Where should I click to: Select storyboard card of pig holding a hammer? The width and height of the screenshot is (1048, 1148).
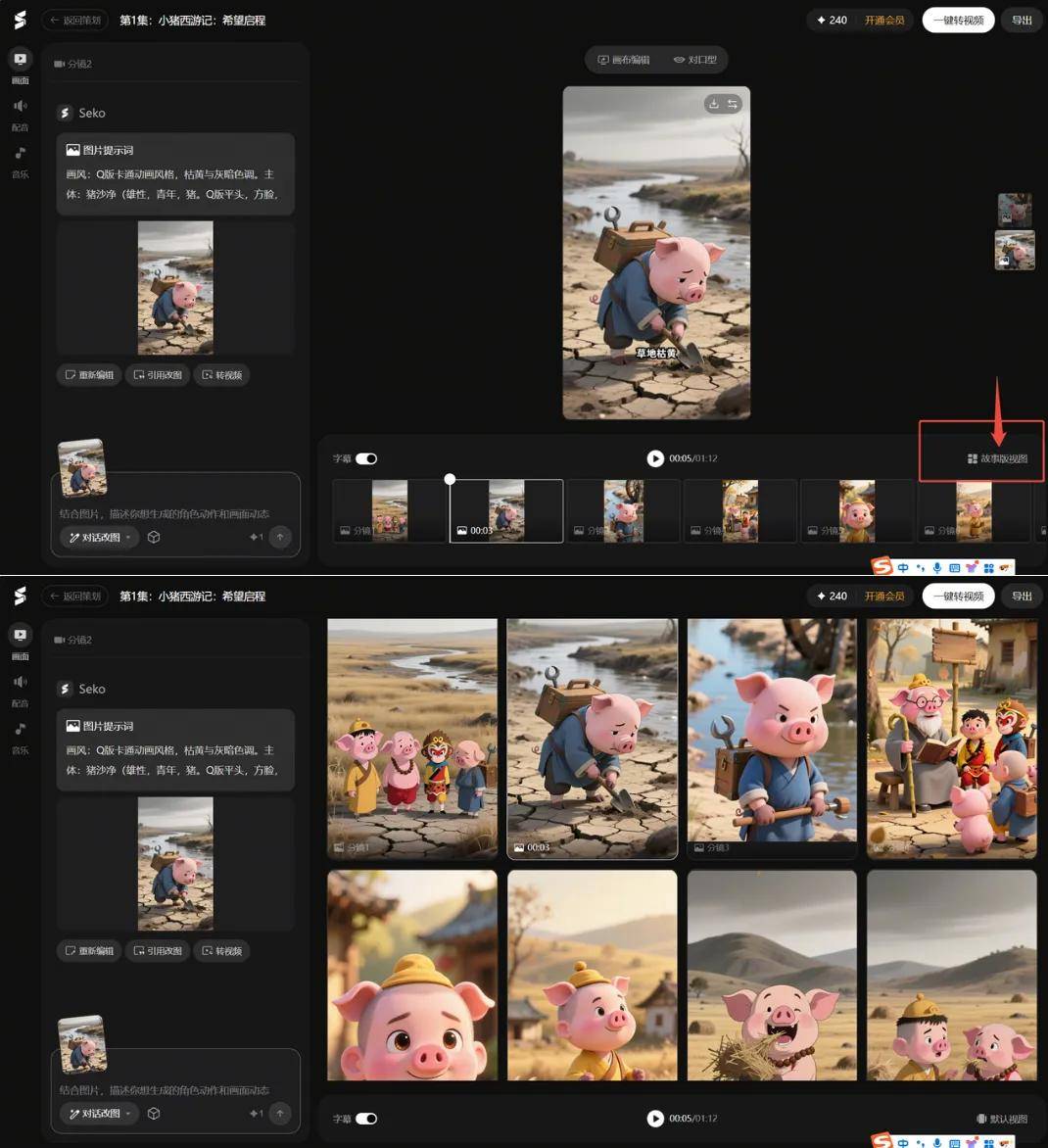772,739
